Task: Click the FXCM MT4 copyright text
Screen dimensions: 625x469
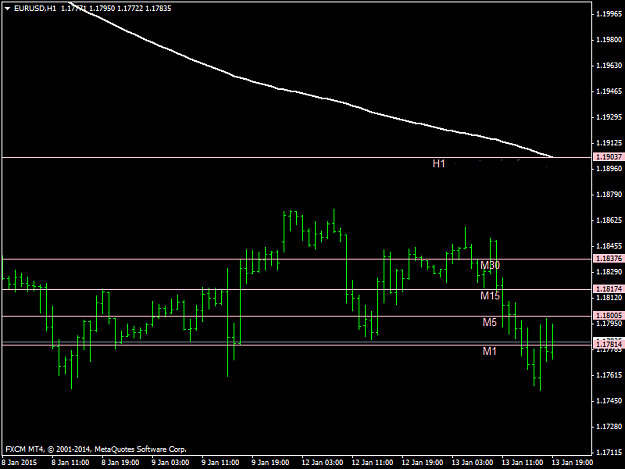Action: pyautogui.click(x=96, y=449)
